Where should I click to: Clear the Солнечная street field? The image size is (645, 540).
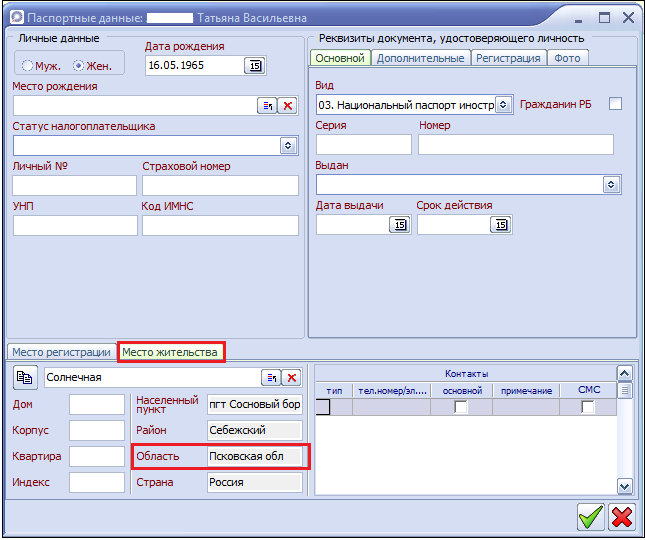click(290, 377)
